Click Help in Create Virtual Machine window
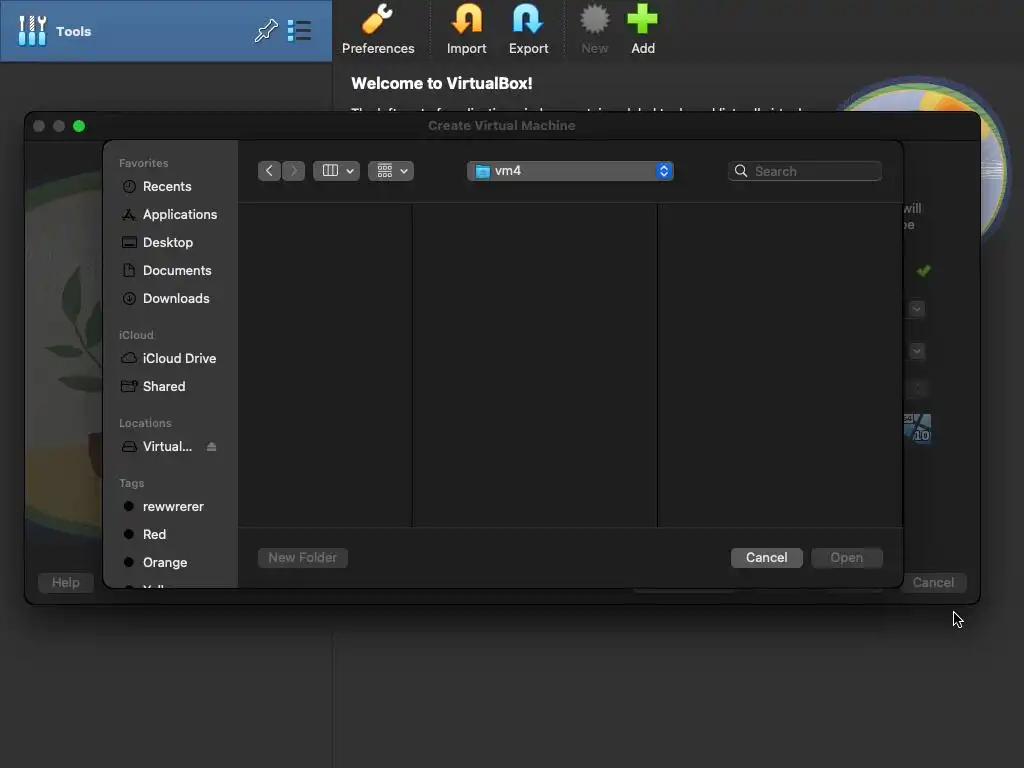 click(x=65, y=583)
